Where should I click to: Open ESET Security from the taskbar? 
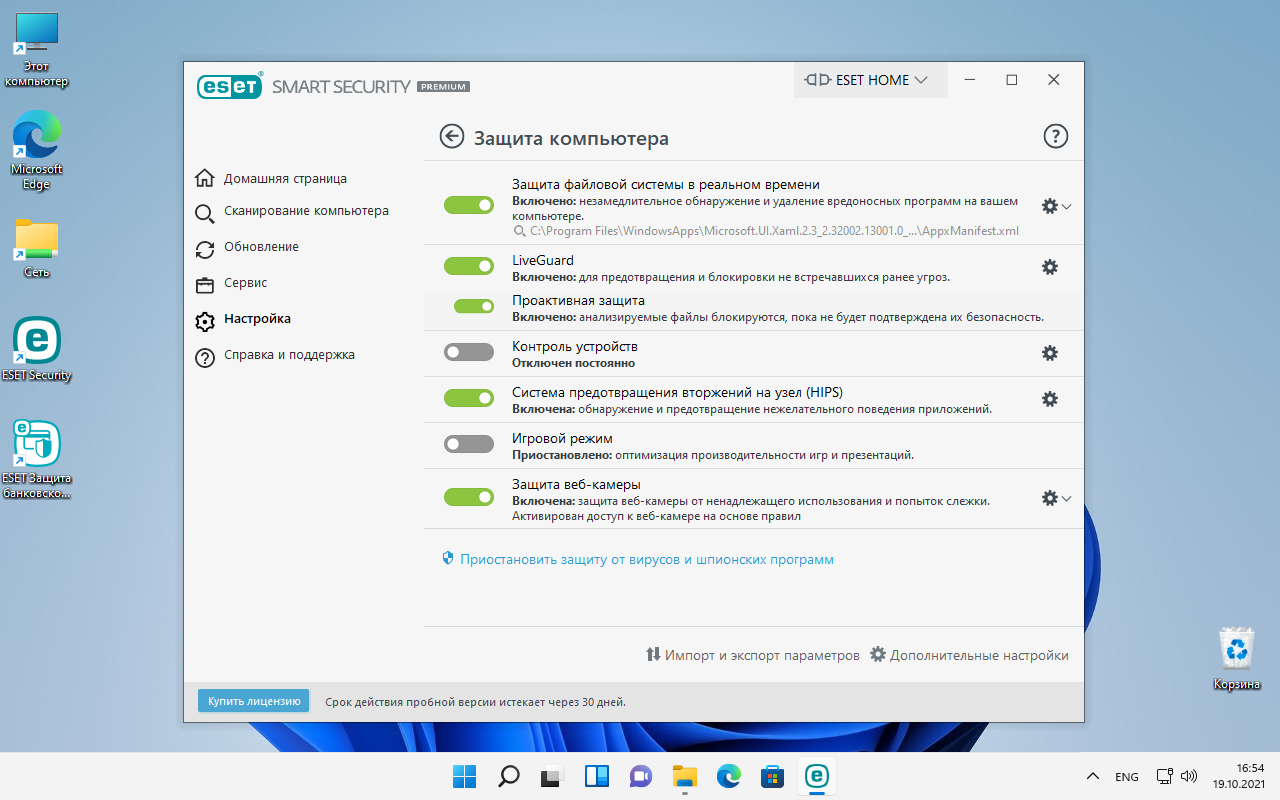pos(816,776)
